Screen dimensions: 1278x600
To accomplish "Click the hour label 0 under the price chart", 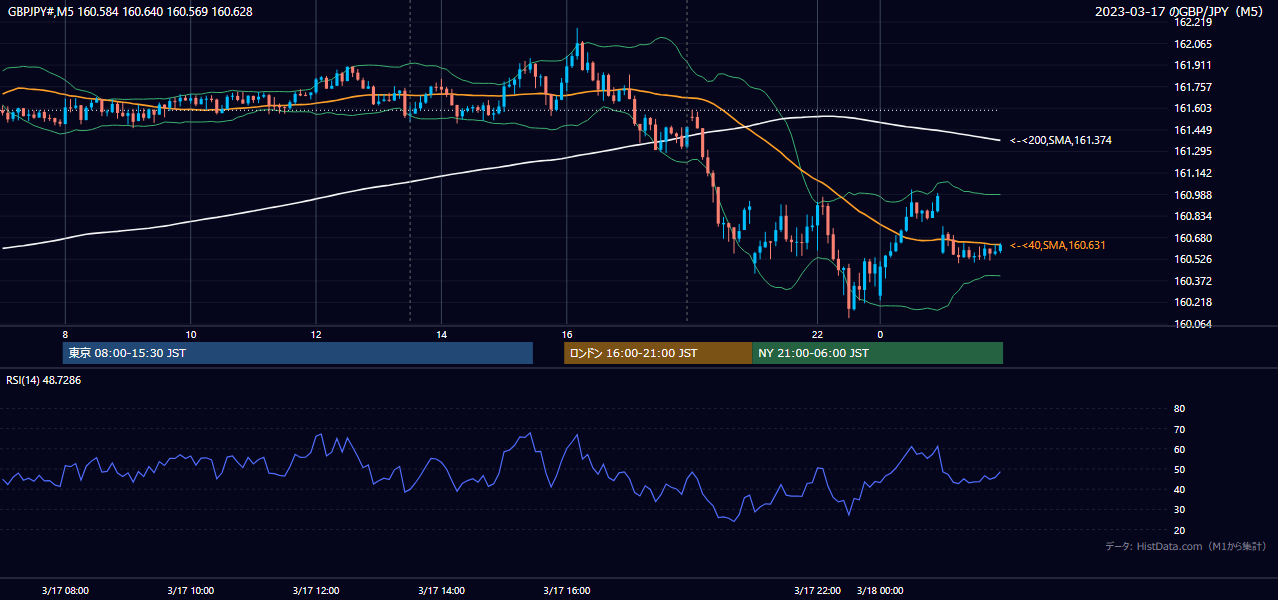I will [x=881, y=334].
